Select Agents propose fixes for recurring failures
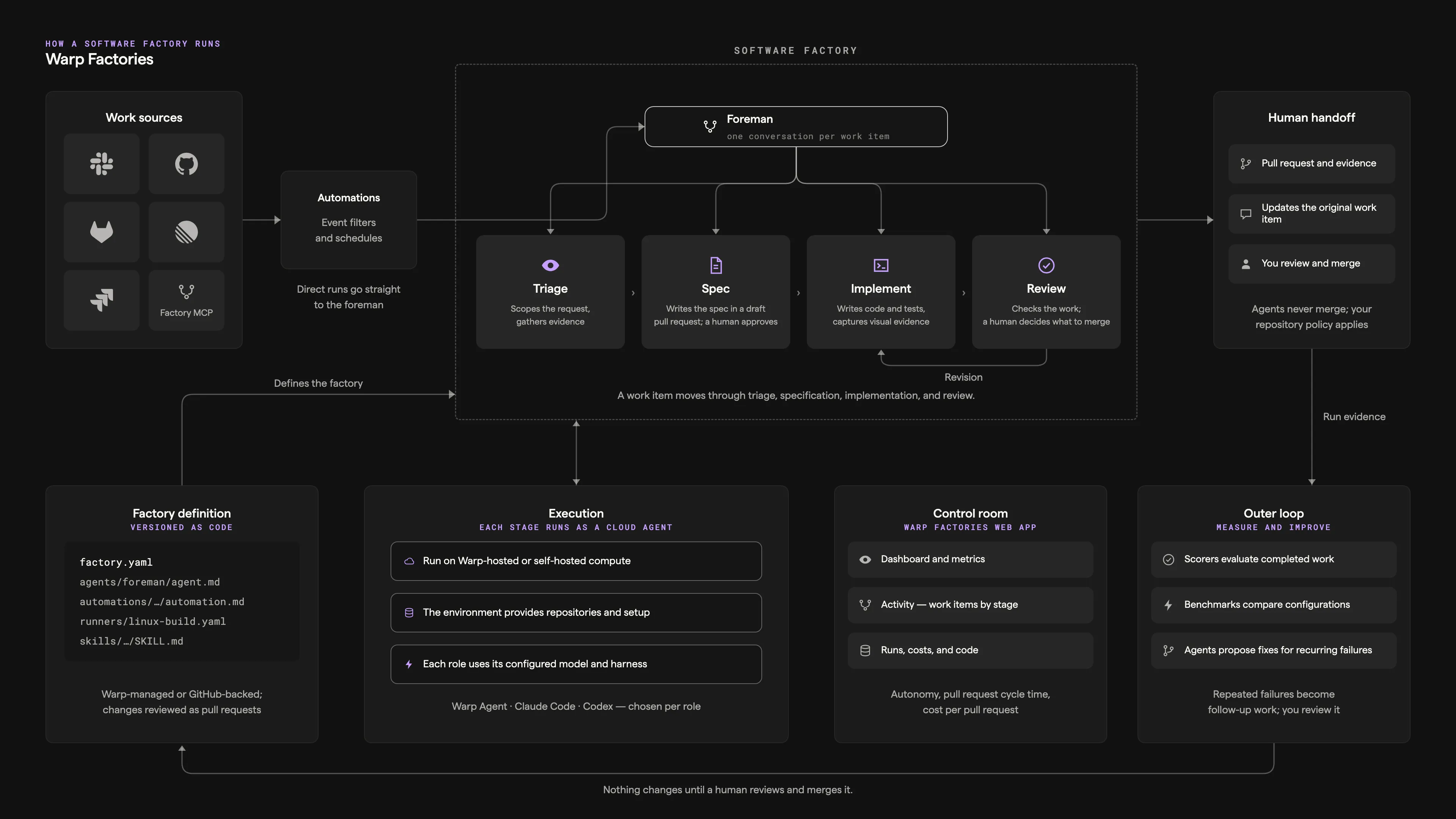The width and height of the screenshot is (1456, 819). 1274,651
